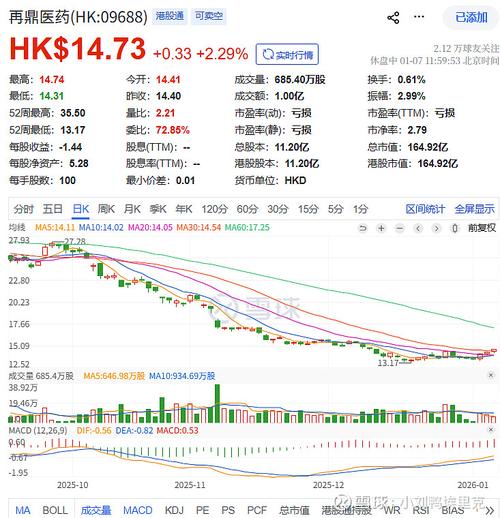Open the three-dot more options menu
The height and width of the screenshot is (518, 500).
click(419, 17)
